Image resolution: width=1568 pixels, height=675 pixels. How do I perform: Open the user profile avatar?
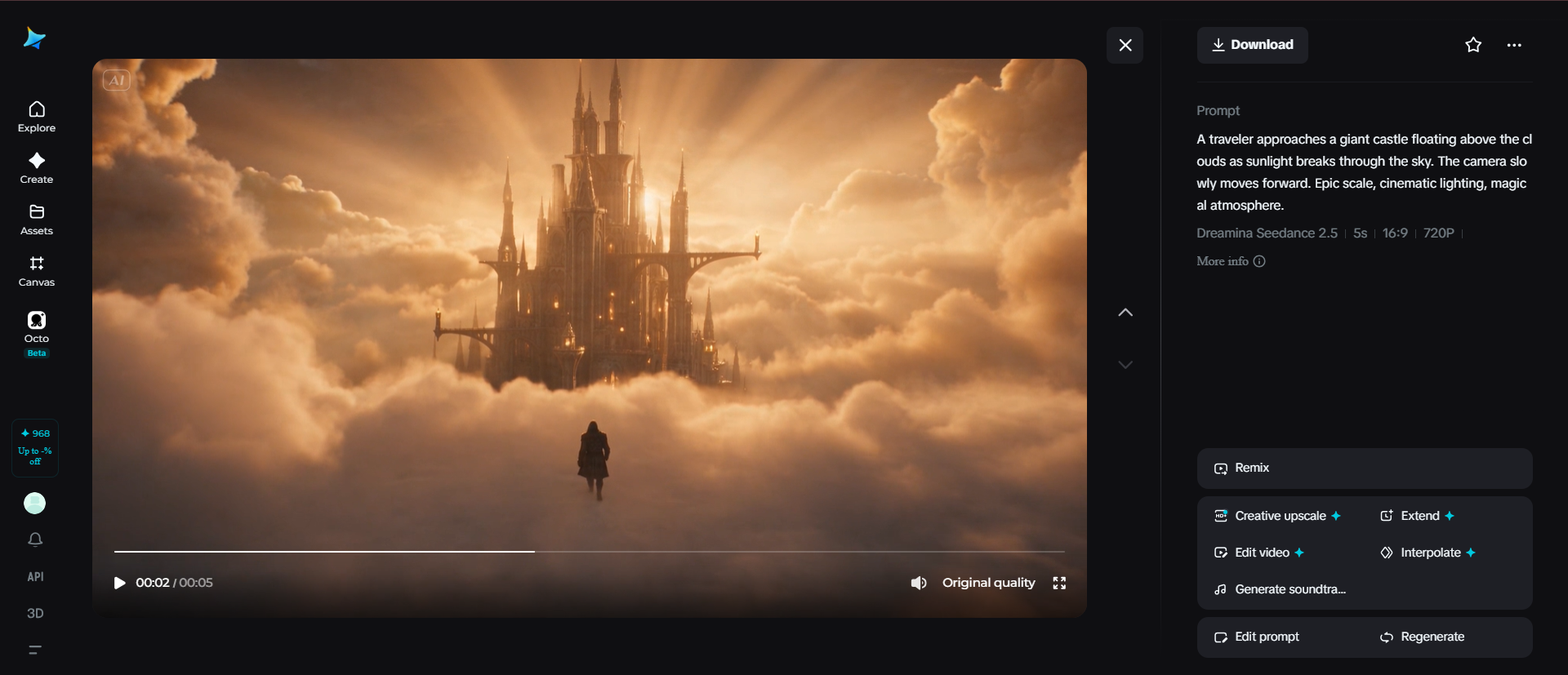pyautogui.click(x=35, y=504)
